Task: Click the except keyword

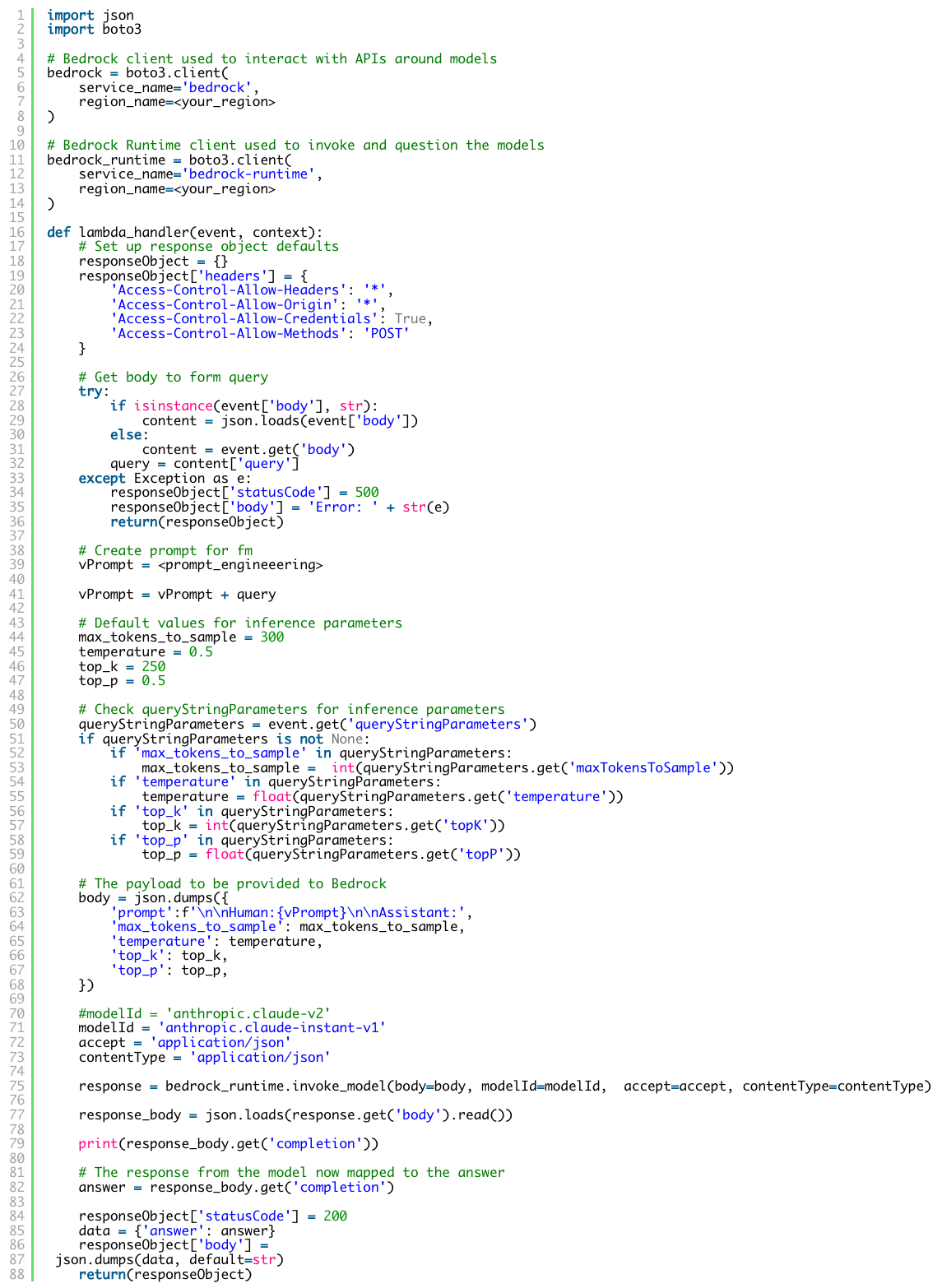Action: coord(102,478)
